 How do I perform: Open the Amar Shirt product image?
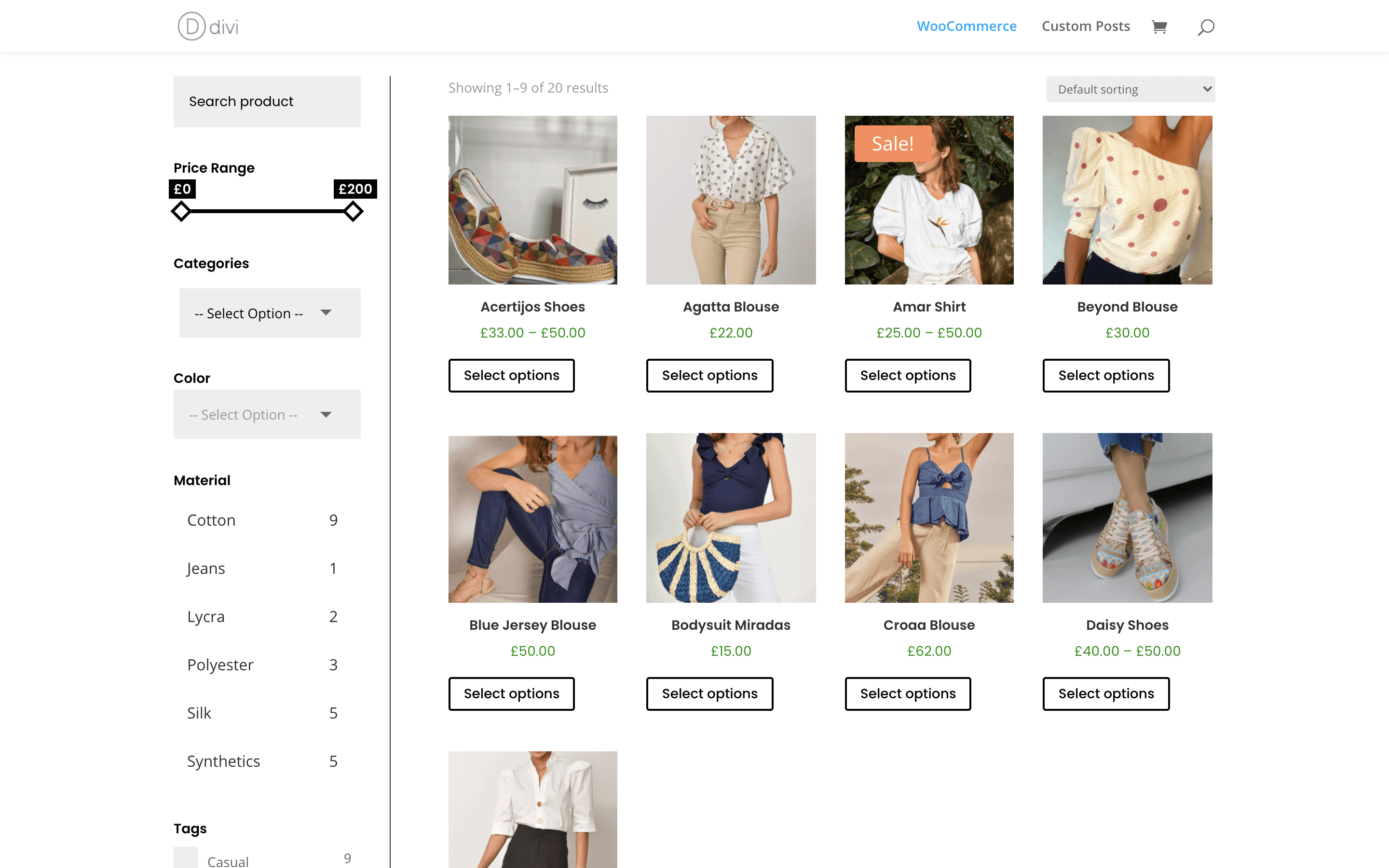pyautogui.click(x=929, y=200)
